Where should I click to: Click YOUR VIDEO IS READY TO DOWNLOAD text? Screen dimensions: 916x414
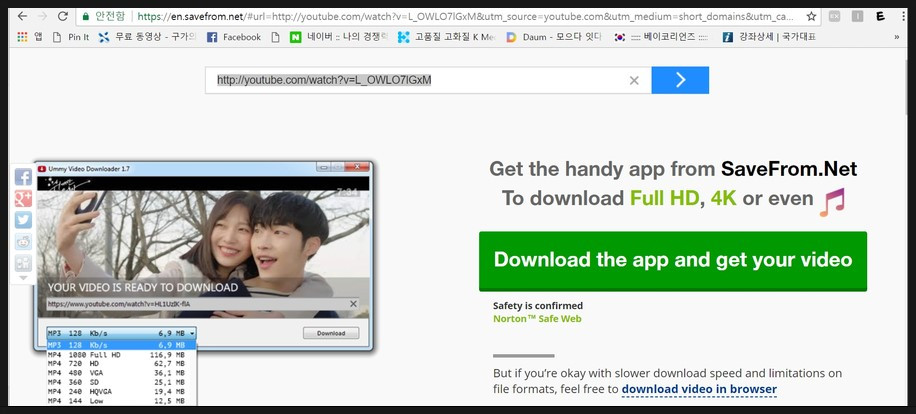click(143, 287)
